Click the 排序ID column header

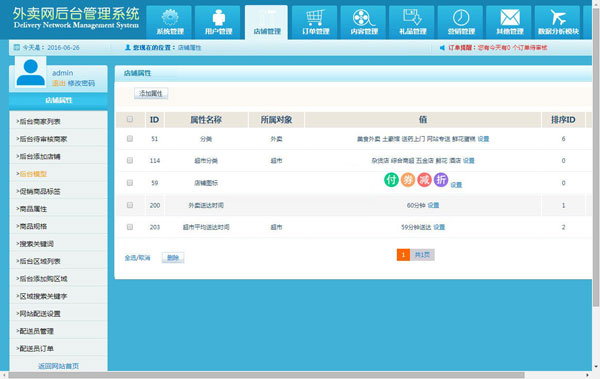563,120
